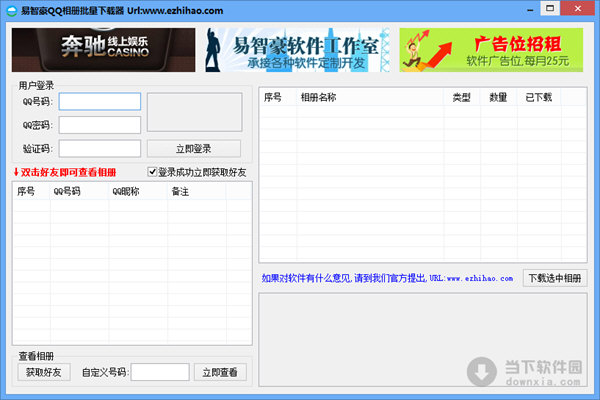Click the captcha image box to refresh
The height and width of the screenshot is (400, 600).
[x=194, y=112]
